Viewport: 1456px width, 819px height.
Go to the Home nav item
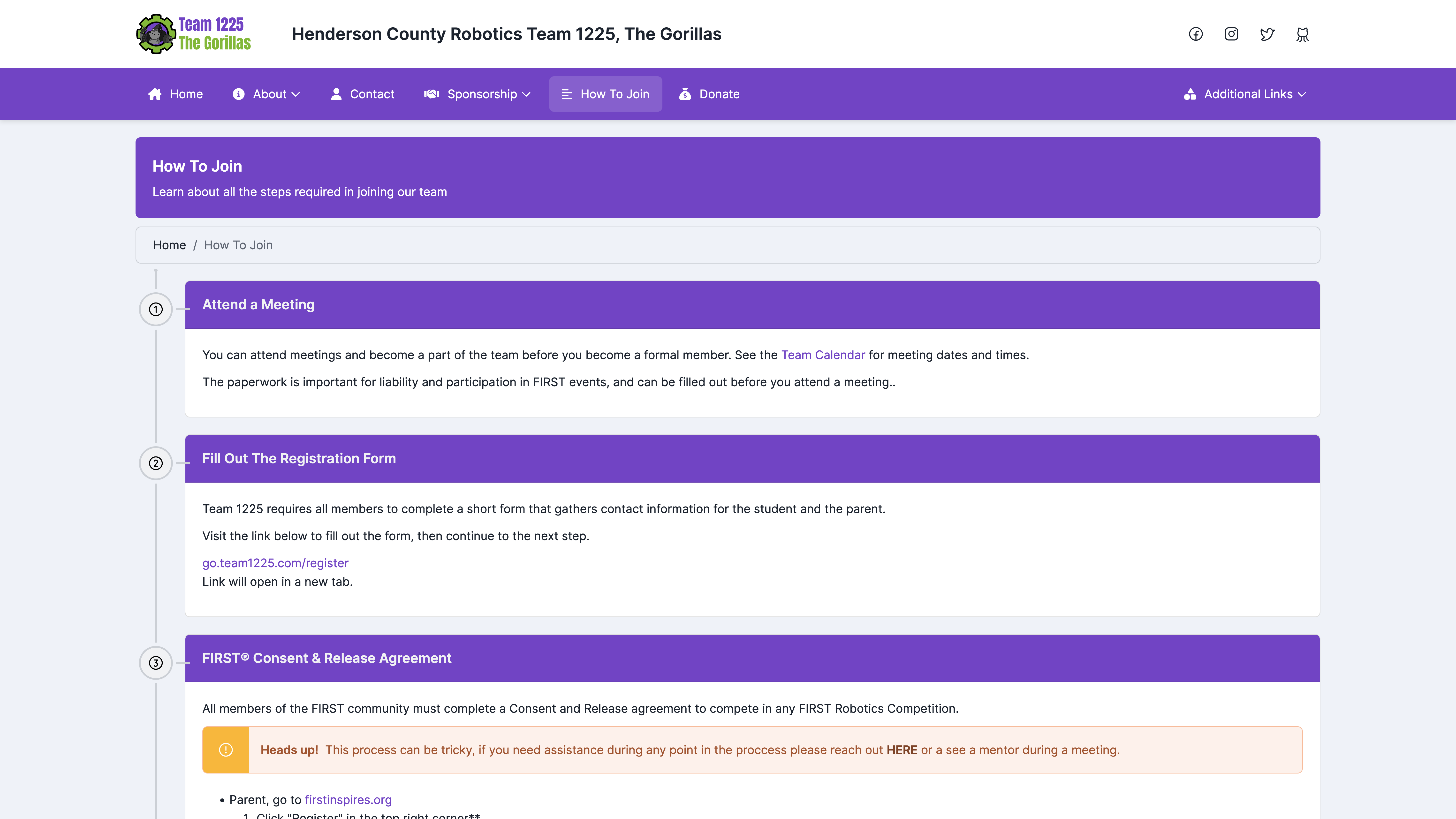point(175,94)
